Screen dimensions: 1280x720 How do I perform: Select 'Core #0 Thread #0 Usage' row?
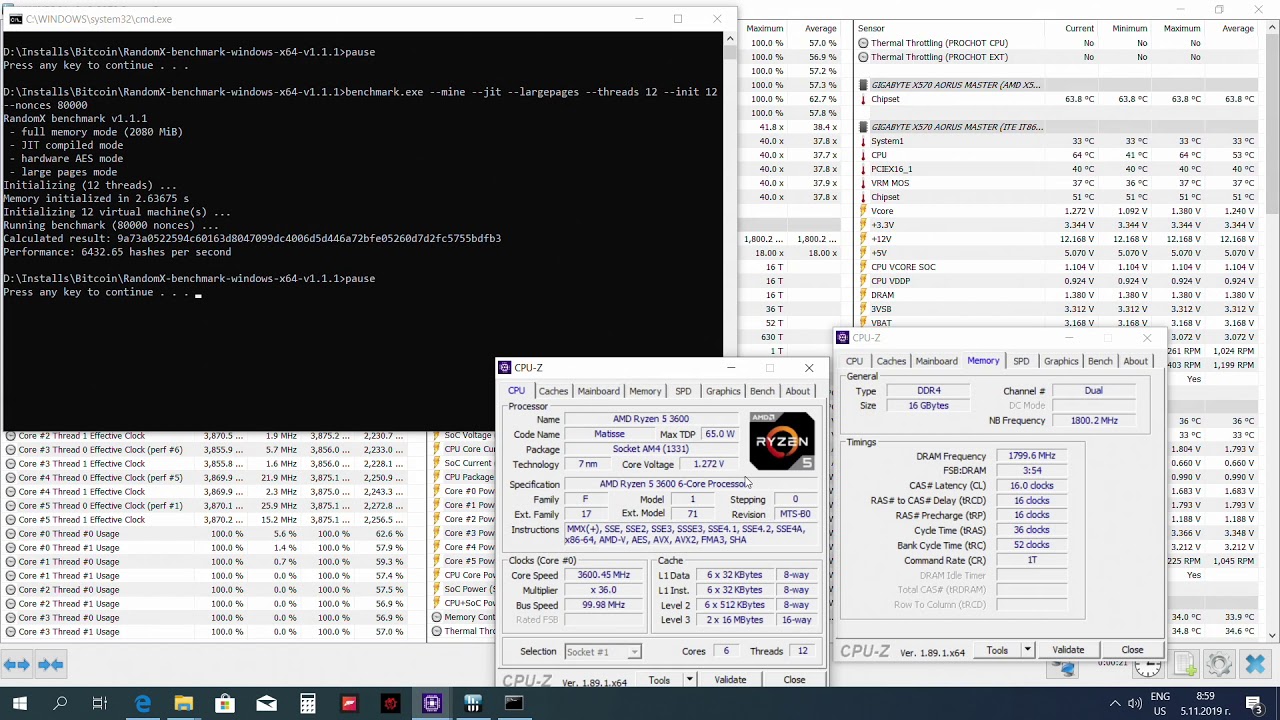212,534
